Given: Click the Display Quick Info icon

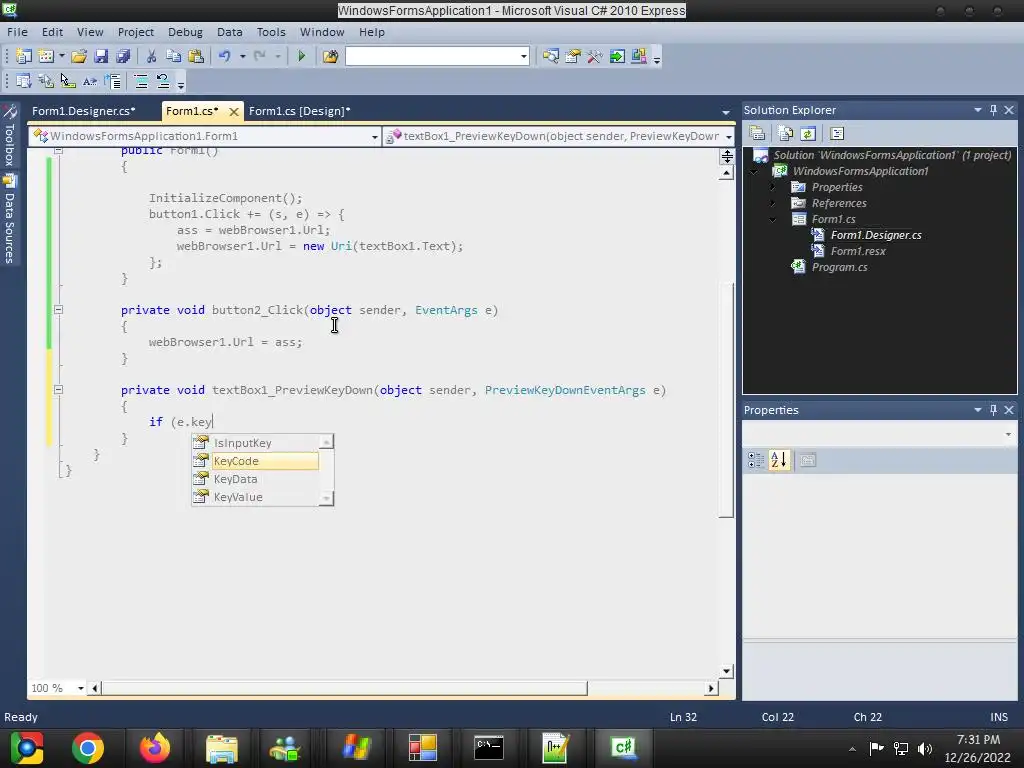Looking at the screenshot, I should pyautogui.click(x=68, y=82).
